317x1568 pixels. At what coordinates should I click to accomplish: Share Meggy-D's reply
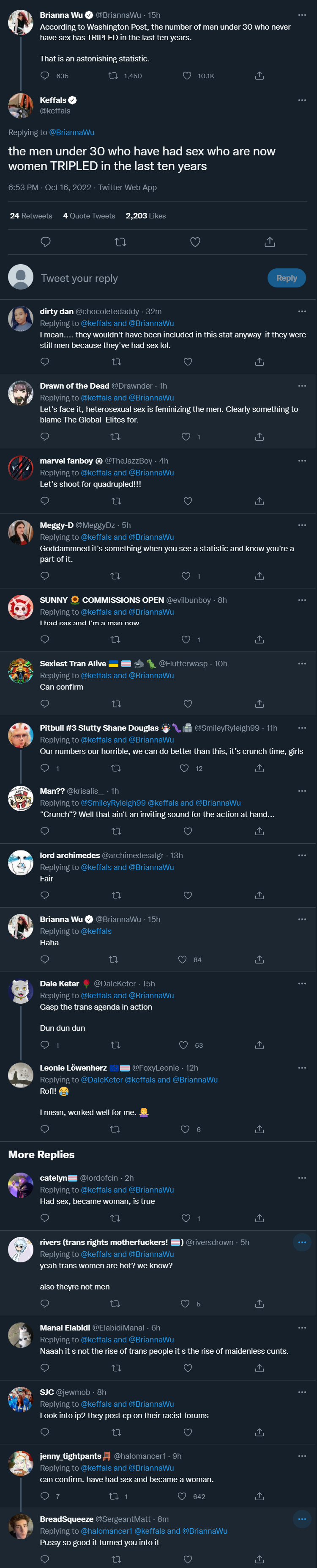260,576
